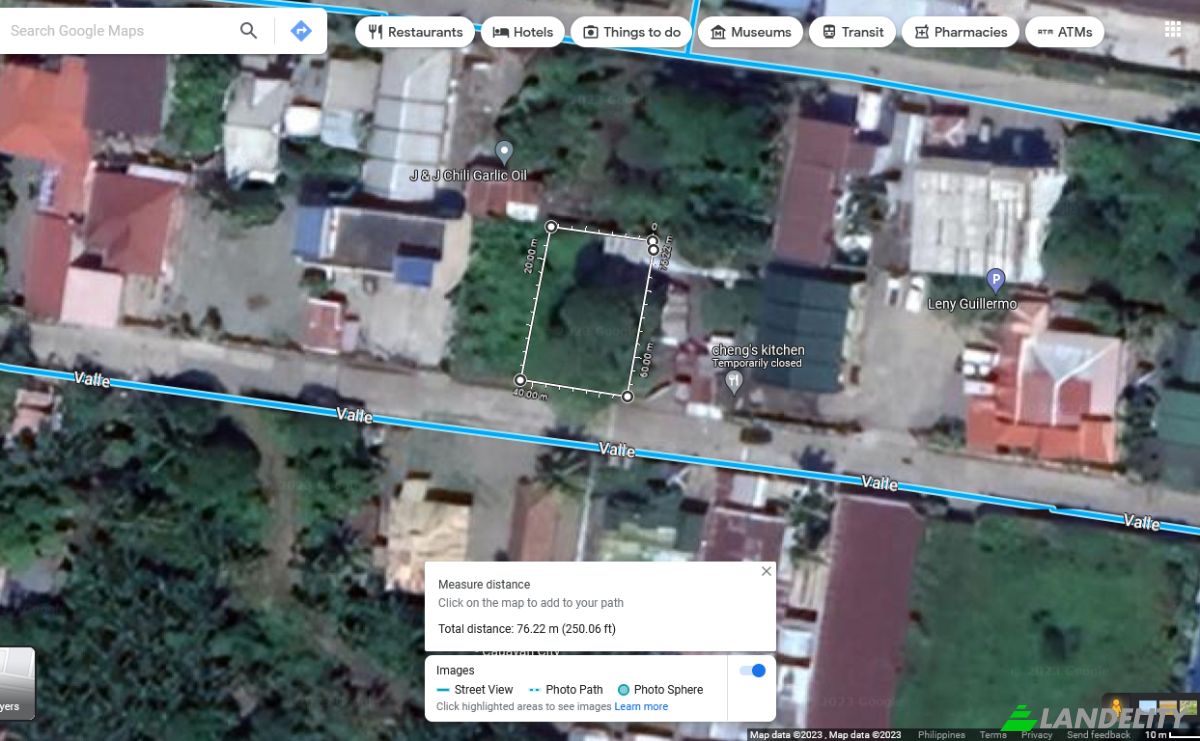Click the Photo Path legend label
The height and width of the screenshot is (741, 1200).
(x=574, y=689)
